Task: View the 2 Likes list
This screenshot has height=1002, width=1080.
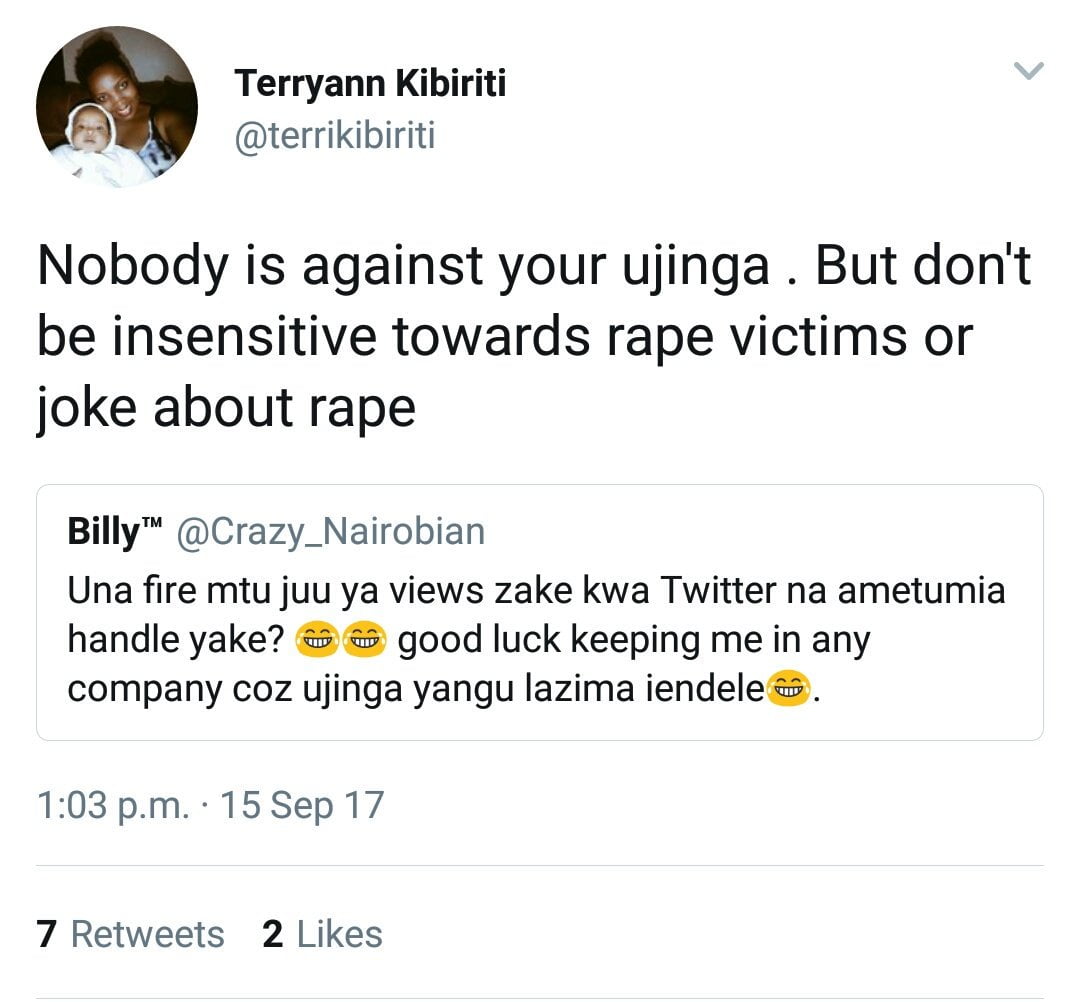Action: coord(322,934)
